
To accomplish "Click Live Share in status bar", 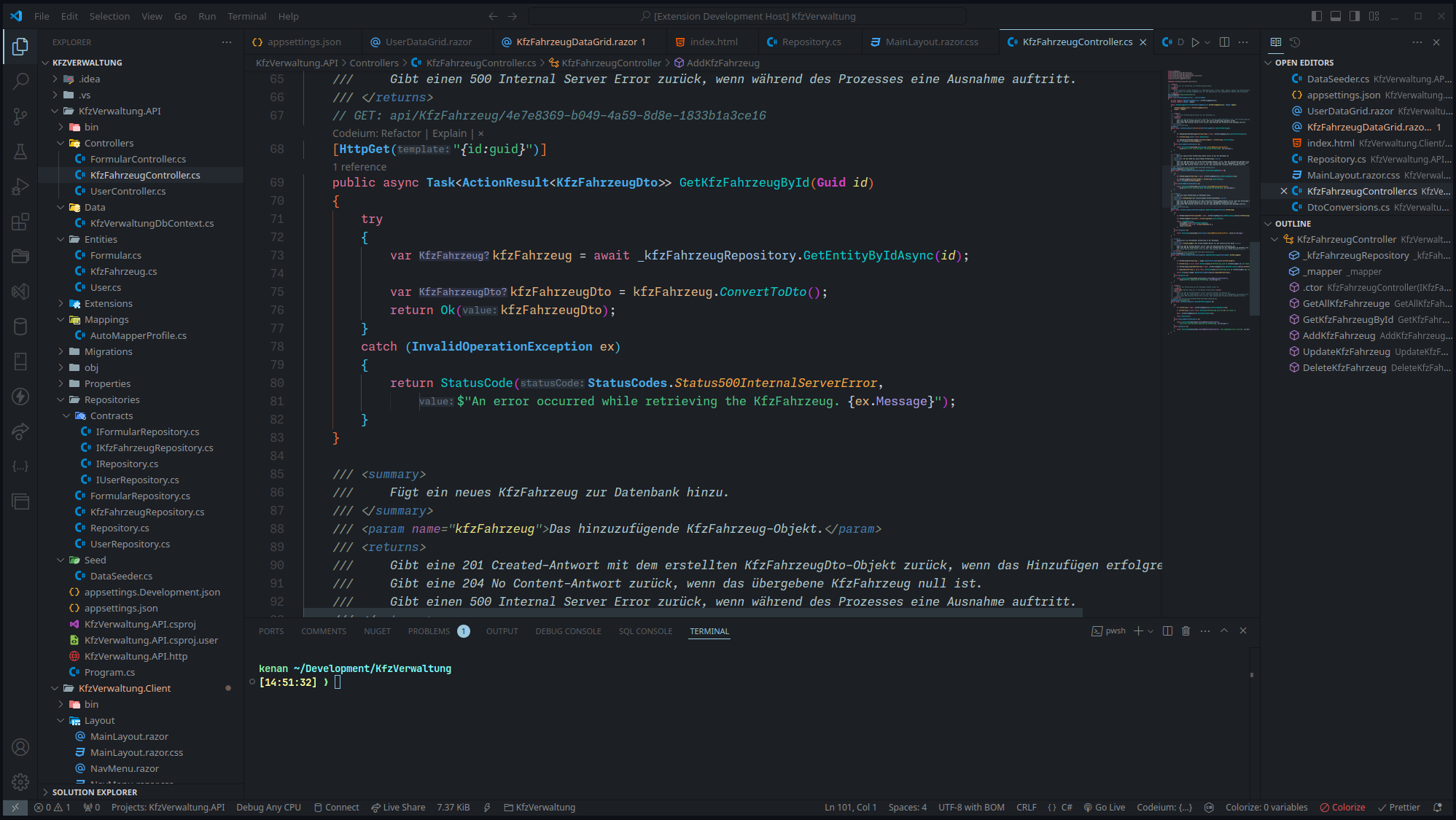I will [x=398, y=808].
